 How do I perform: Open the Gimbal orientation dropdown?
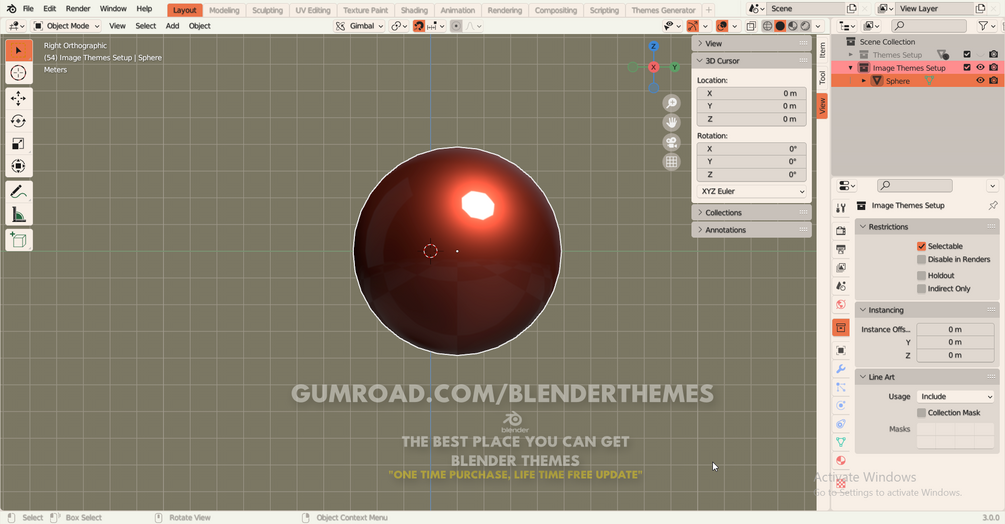pos(360,26)
